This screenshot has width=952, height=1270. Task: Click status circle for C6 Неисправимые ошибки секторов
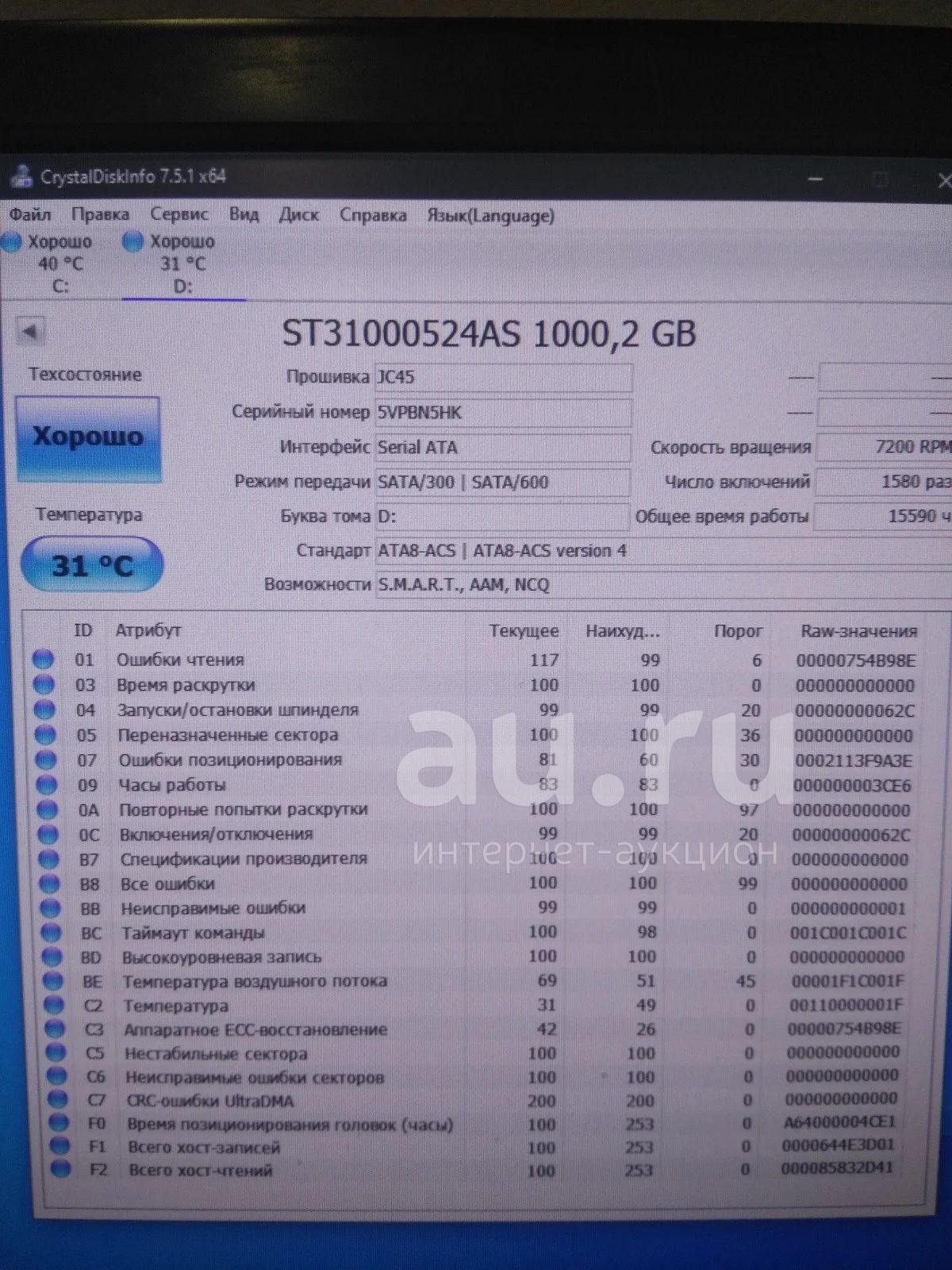click(56, 1076)
